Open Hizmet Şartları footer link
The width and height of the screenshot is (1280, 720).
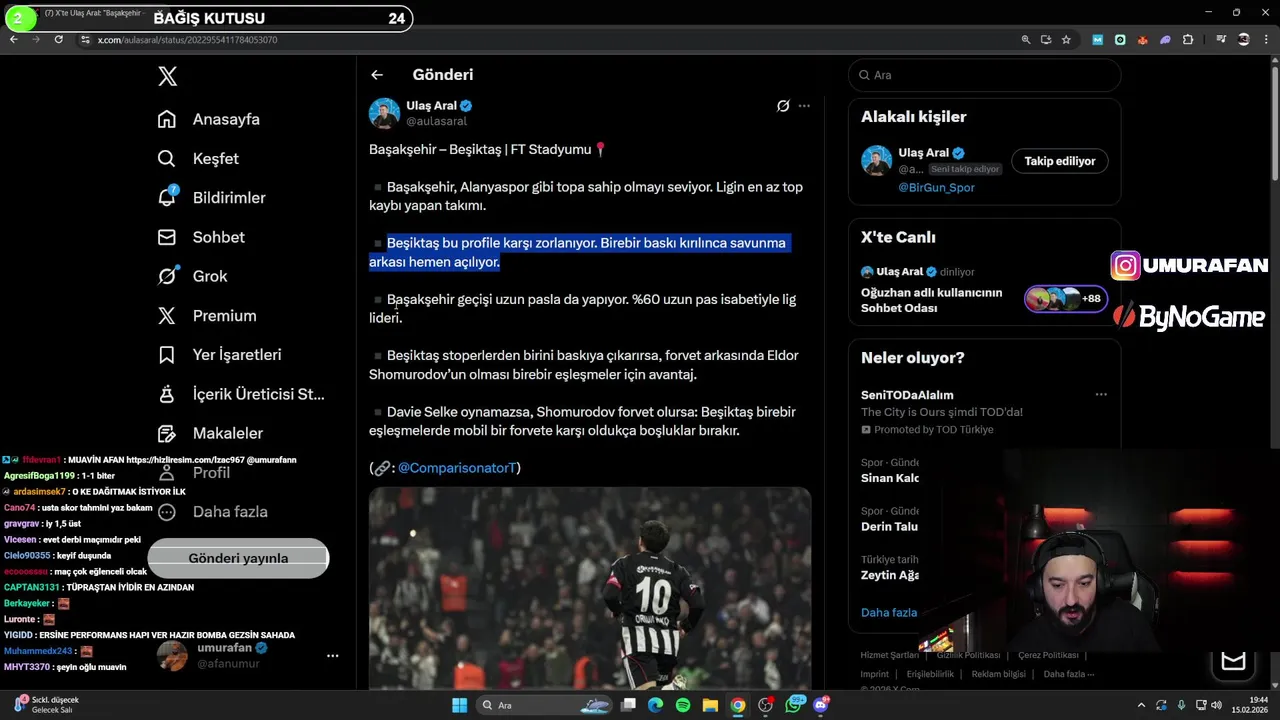point(889,655)
